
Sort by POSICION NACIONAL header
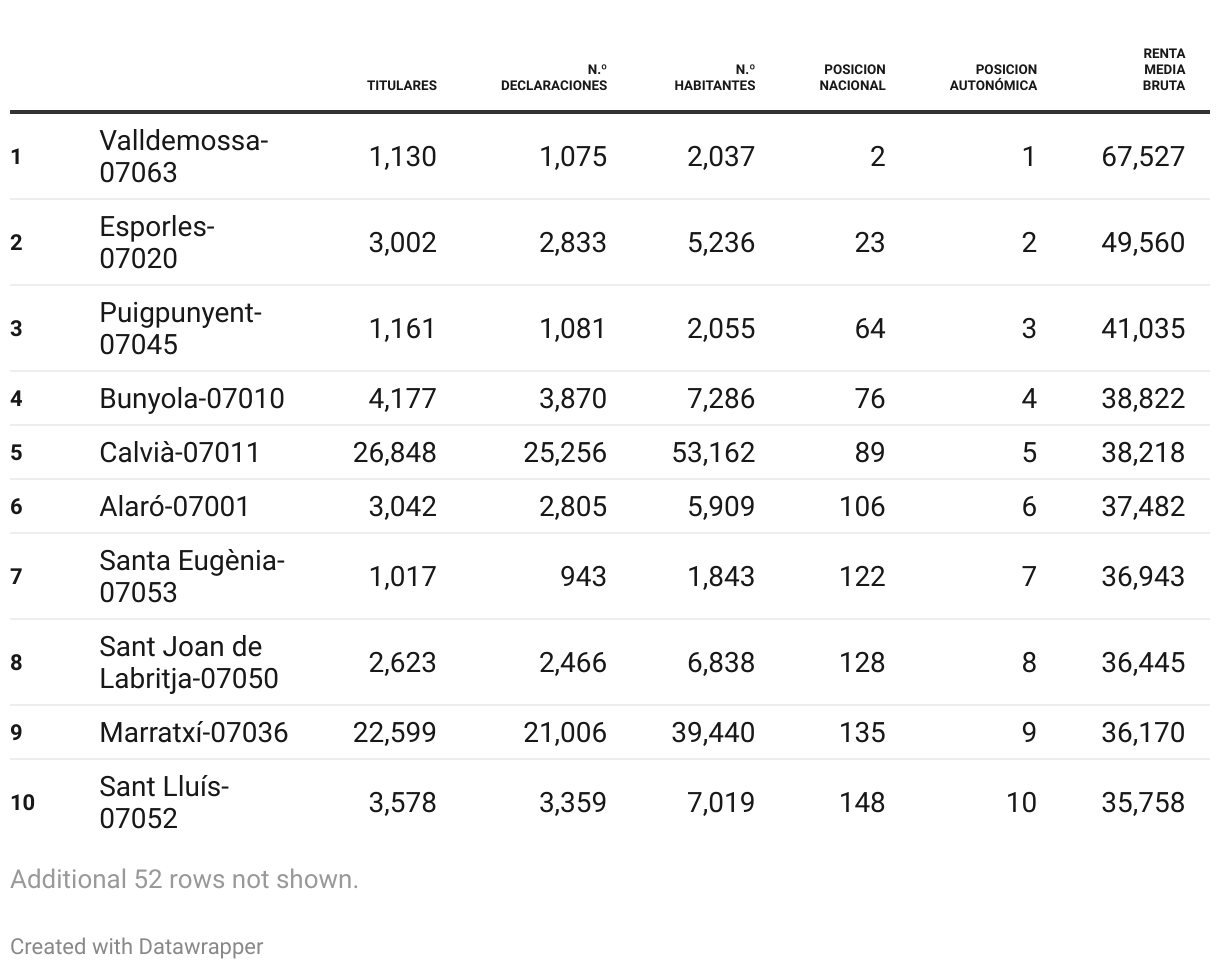pyautogui.click(x=852, y=77)
